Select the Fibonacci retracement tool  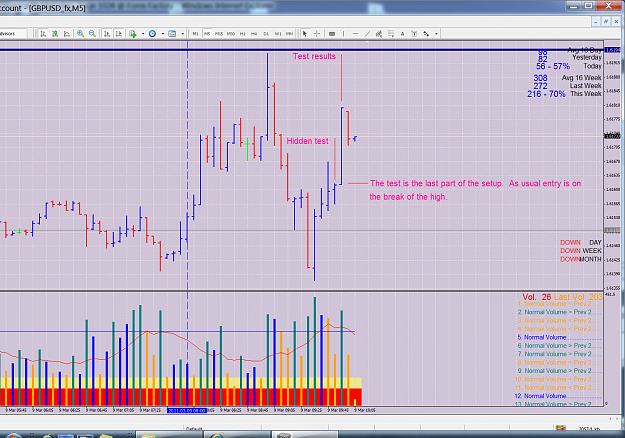[391, 34]
